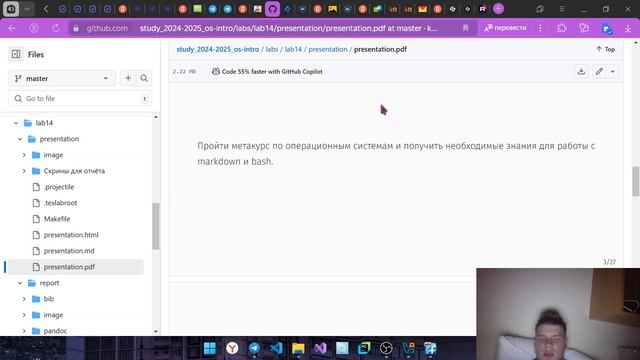Edit the file with pencil icon
This screenshot has width=640, height=360.
point(599,71)
